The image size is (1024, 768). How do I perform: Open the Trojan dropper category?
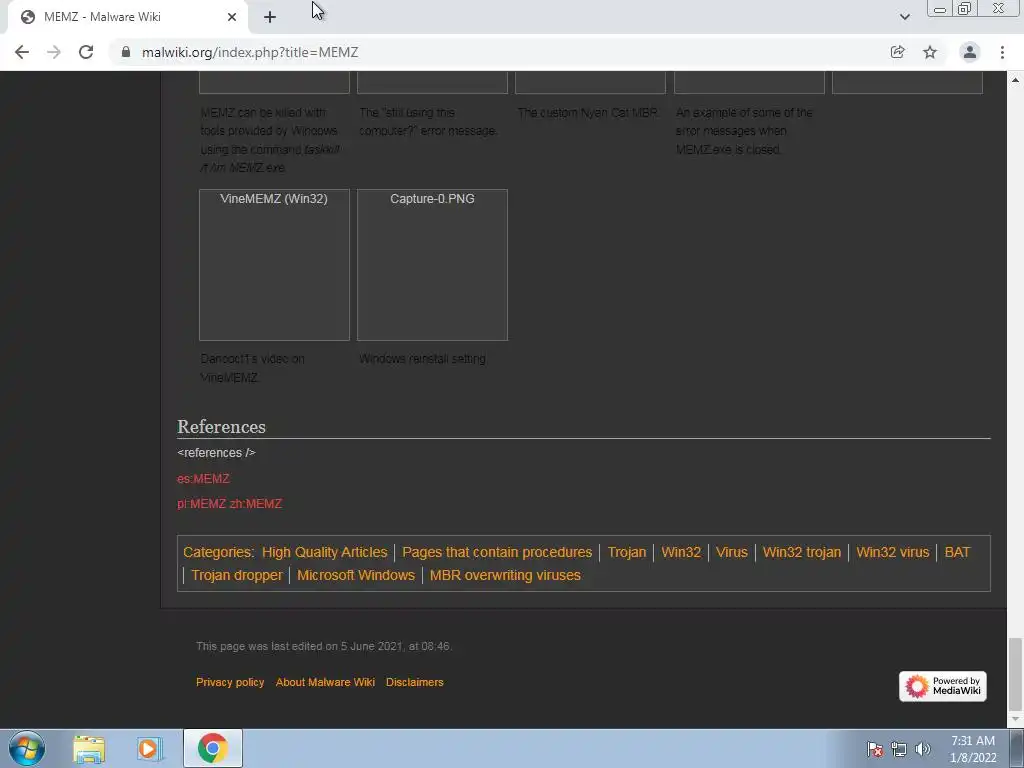[236, 575]
